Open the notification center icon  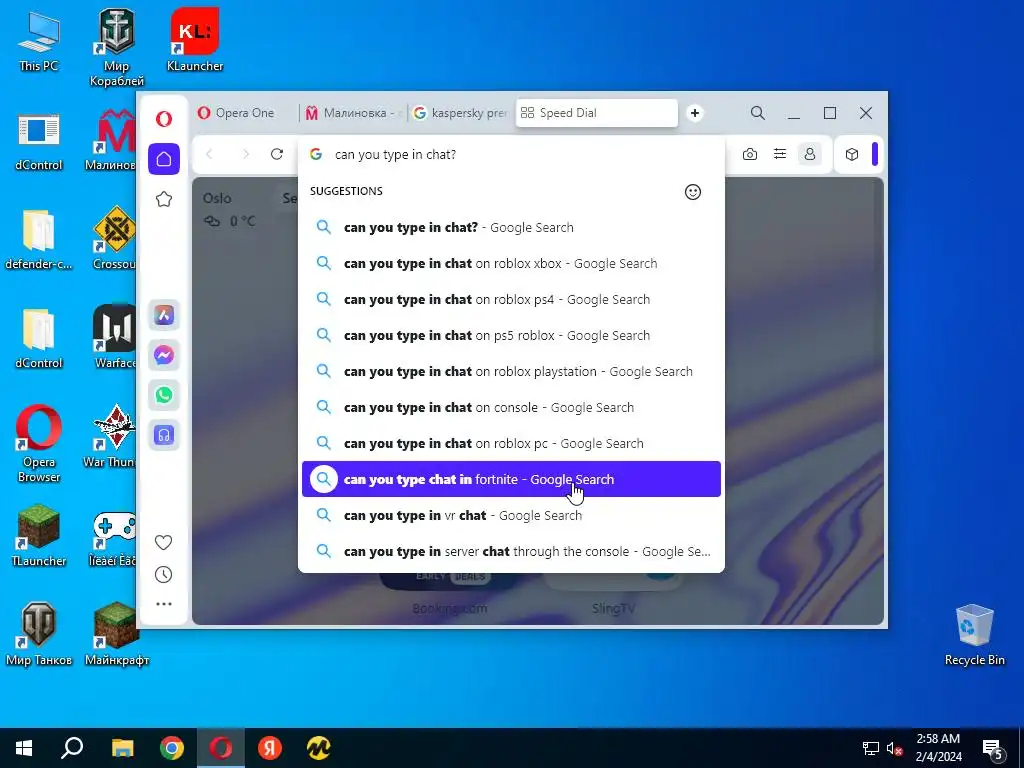click(x=993, y=749)
